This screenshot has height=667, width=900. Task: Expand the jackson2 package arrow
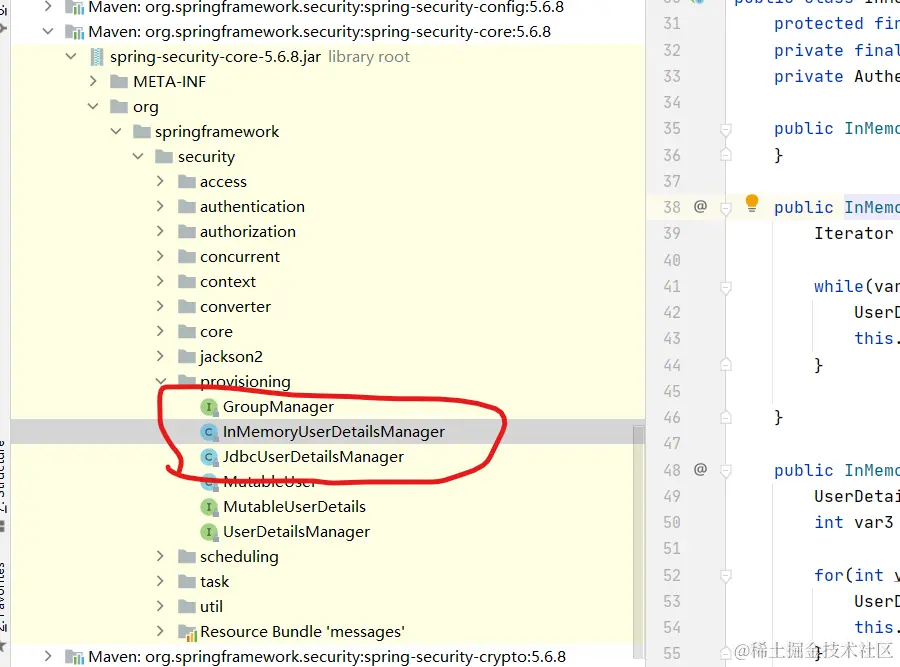click(160, 356)
